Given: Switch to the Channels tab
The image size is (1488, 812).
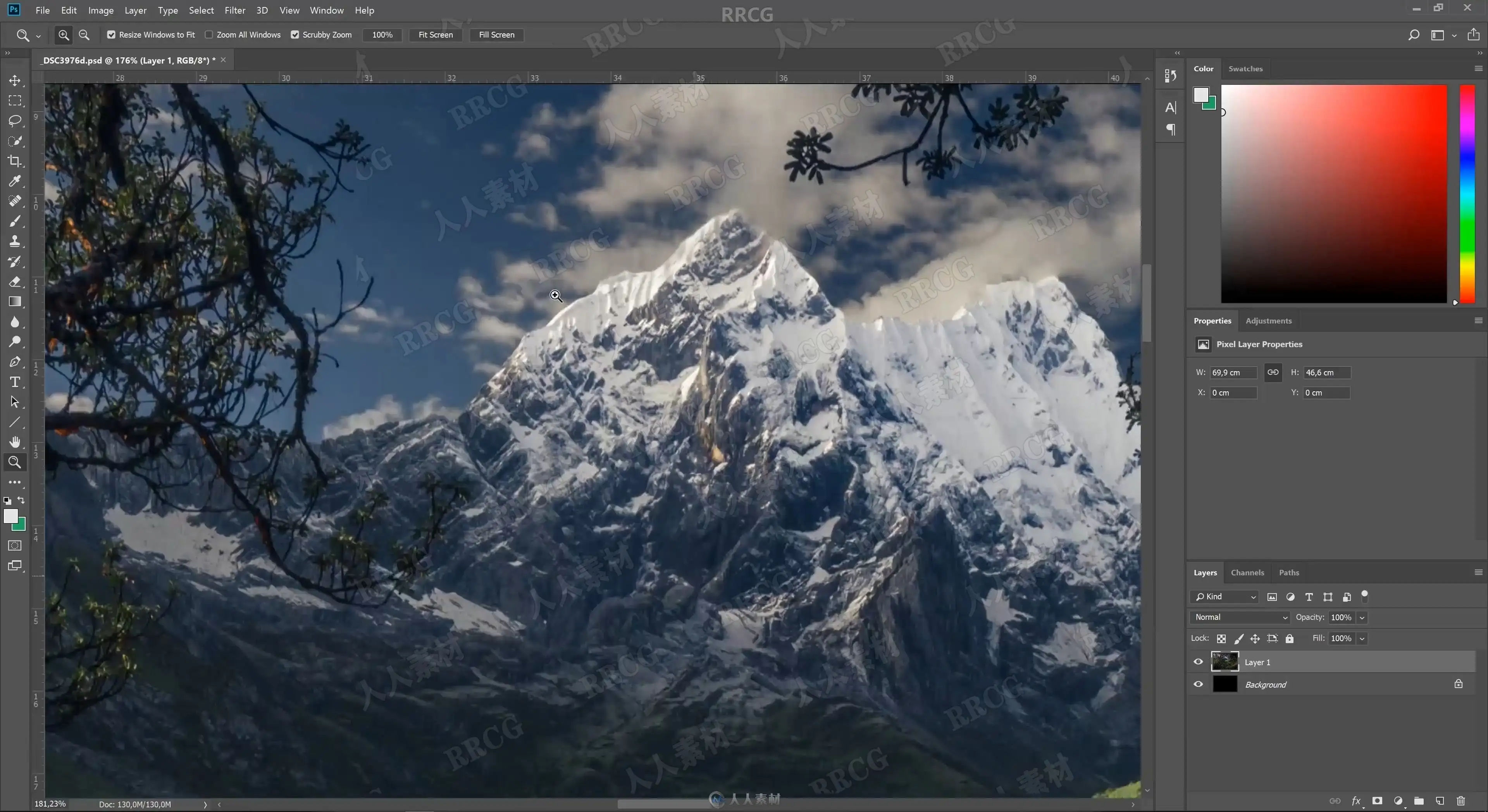Looking at the screenshot, I should 1247,572.
